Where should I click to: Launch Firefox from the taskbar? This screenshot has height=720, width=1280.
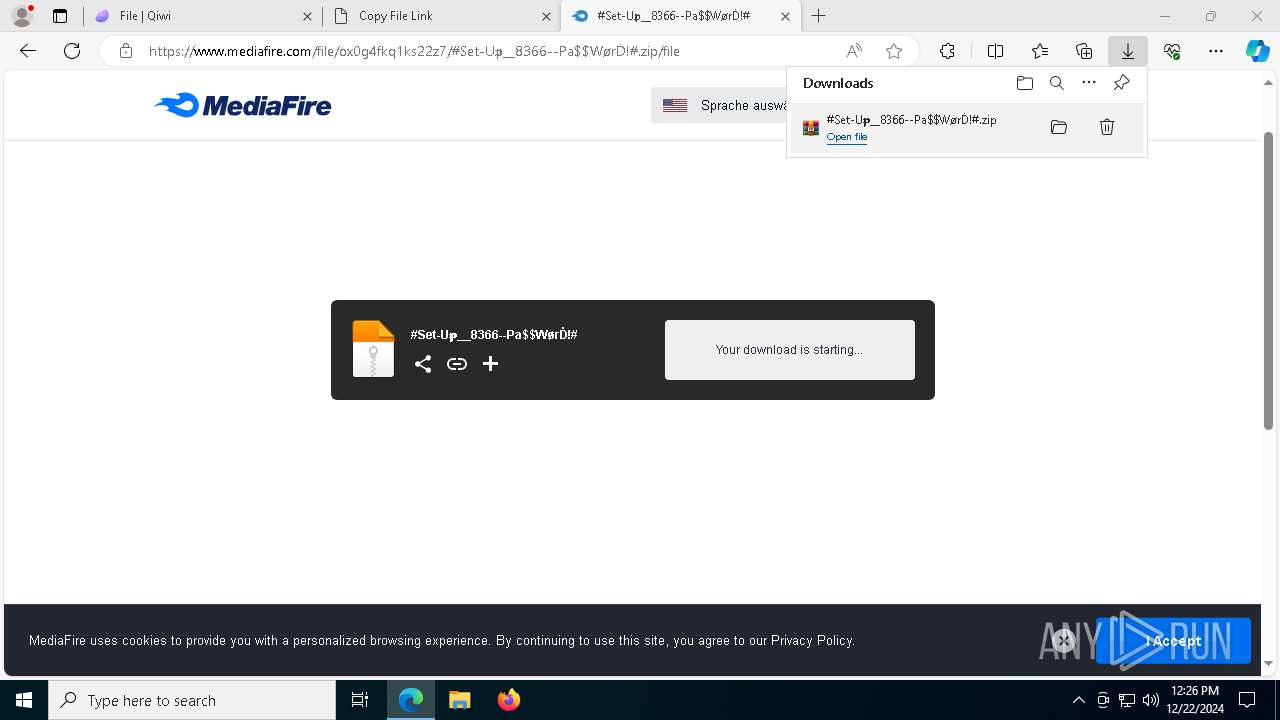click(x=509, y=700)
